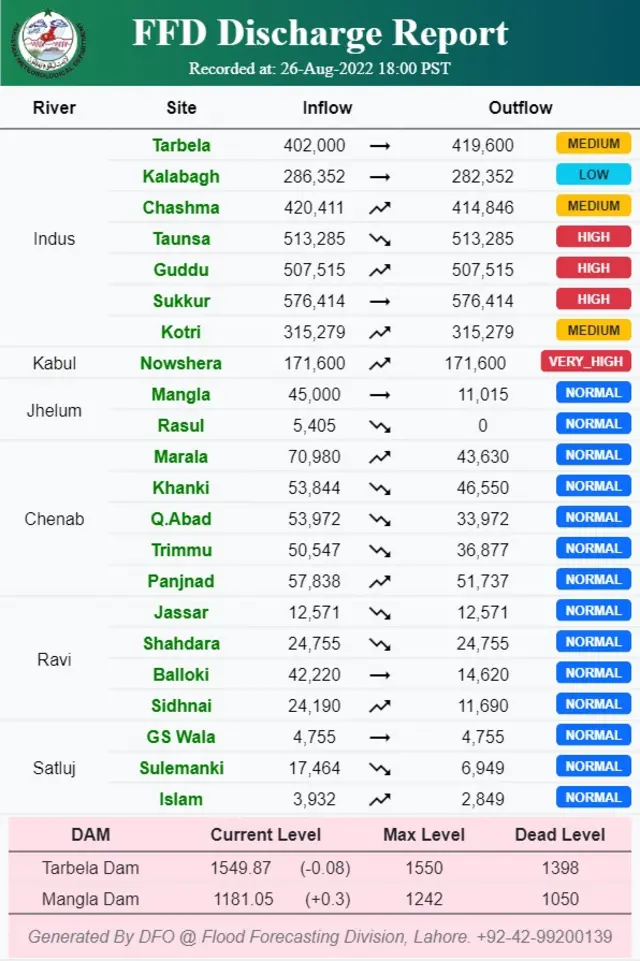Click the rising trend icon for Nowshera
The image size is (640, 961).
pos(380,364)
